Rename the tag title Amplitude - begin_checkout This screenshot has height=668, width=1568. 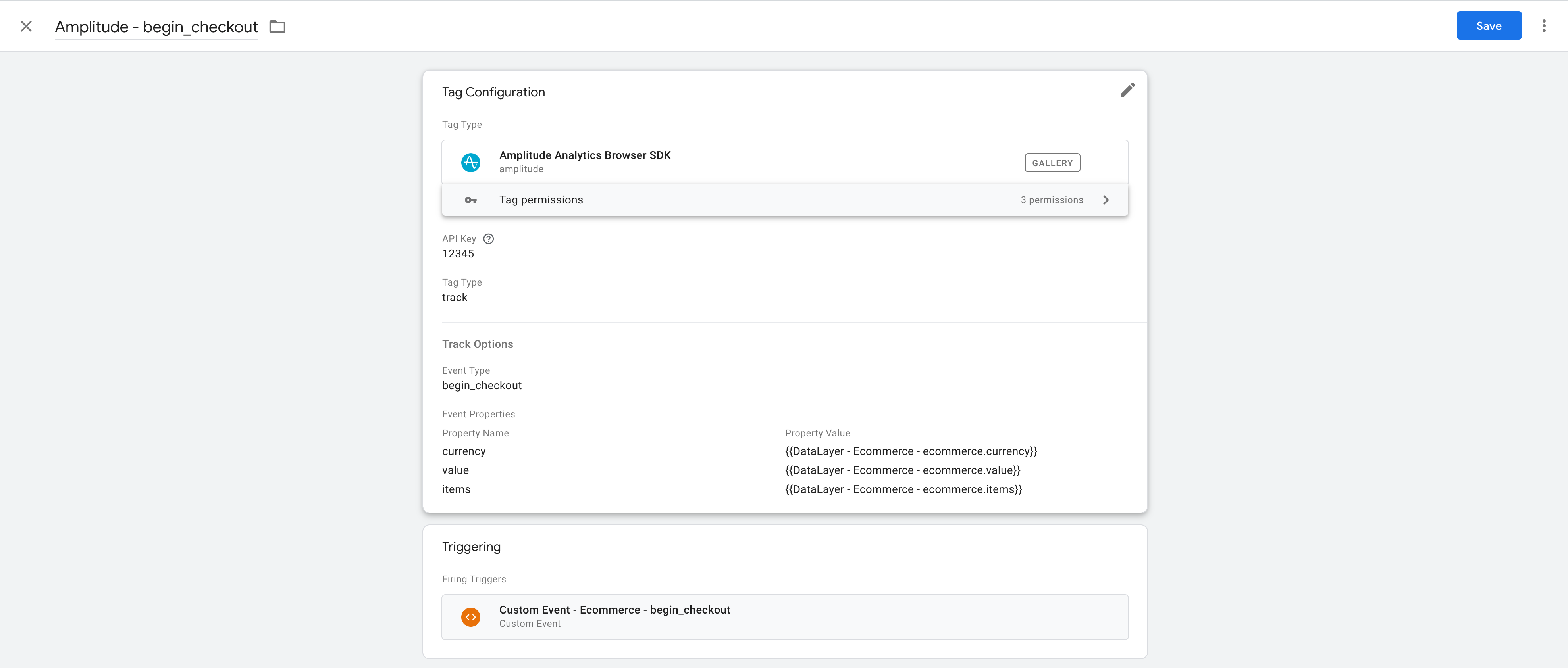(156, 27)
